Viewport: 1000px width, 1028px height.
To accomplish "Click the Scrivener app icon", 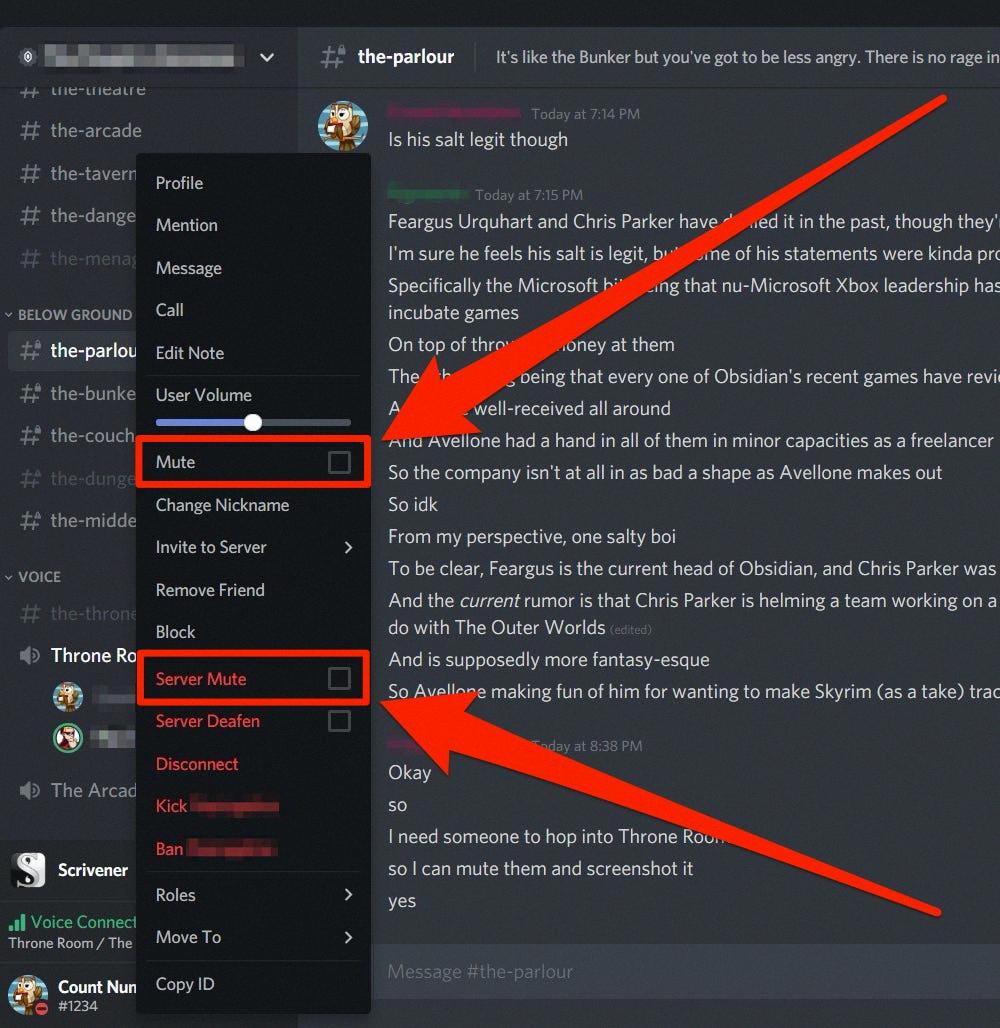I will tap(28, 870).
